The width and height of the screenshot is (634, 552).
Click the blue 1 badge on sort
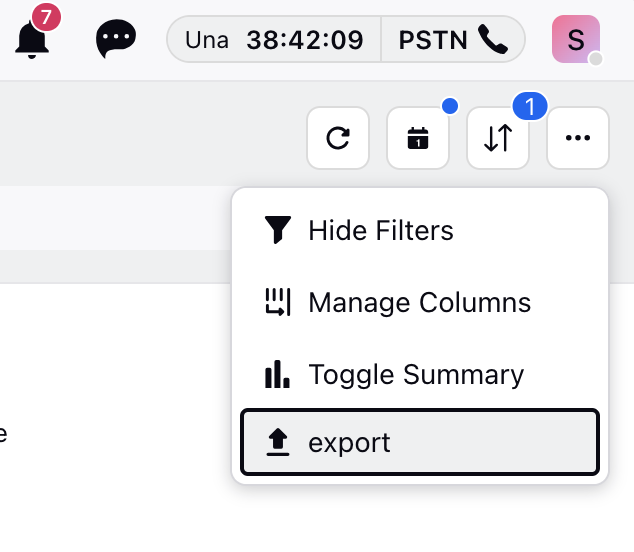click(530, 106)
